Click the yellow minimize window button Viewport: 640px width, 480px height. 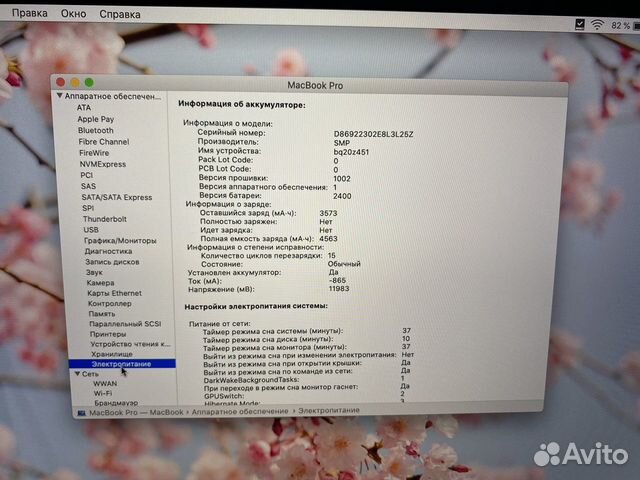(75, 82)
